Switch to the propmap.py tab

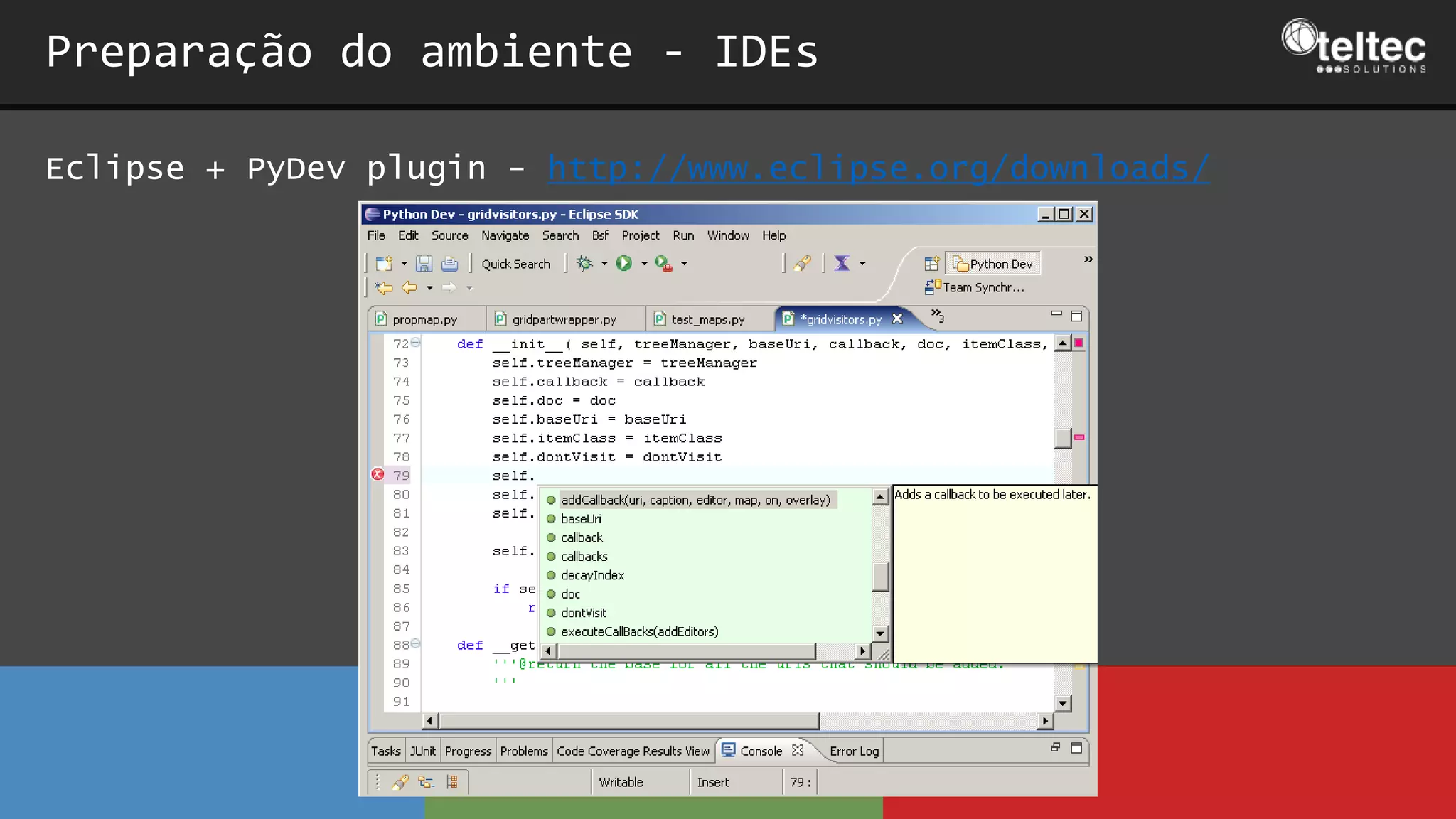tap(425, 319)
